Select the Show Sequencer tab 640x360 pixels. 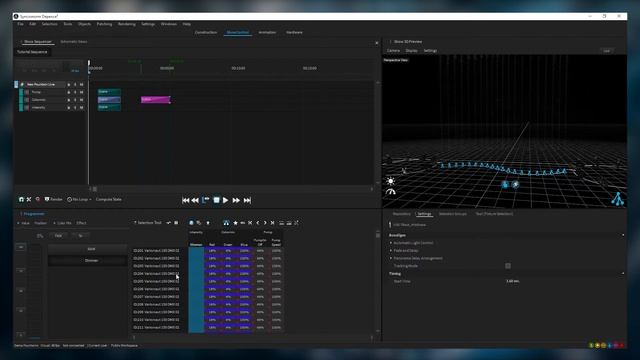tap(38, 42)
